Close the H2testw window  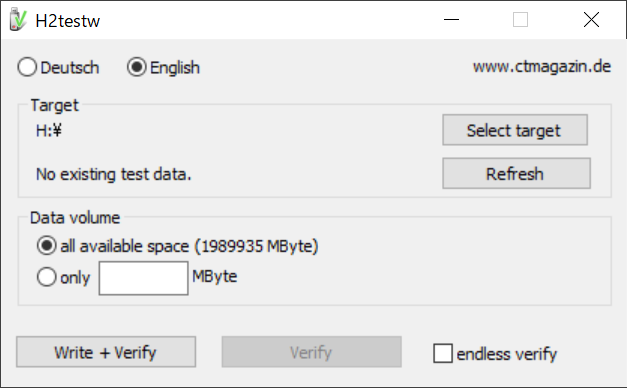(x=591, y=20)
